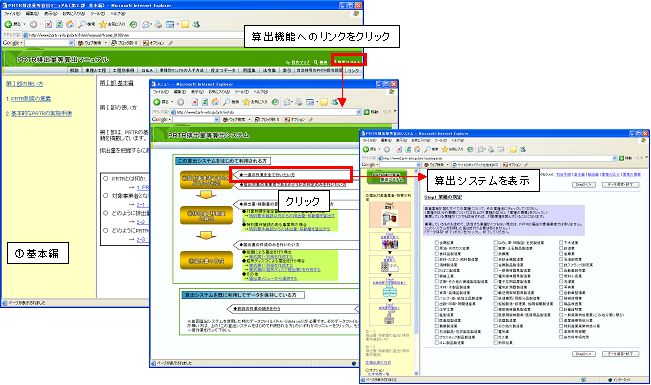The width and height of the screenshot is (651, 385).
Task: Check the 食料品製造業 checkbox
Action: click(x=436, y=253)
